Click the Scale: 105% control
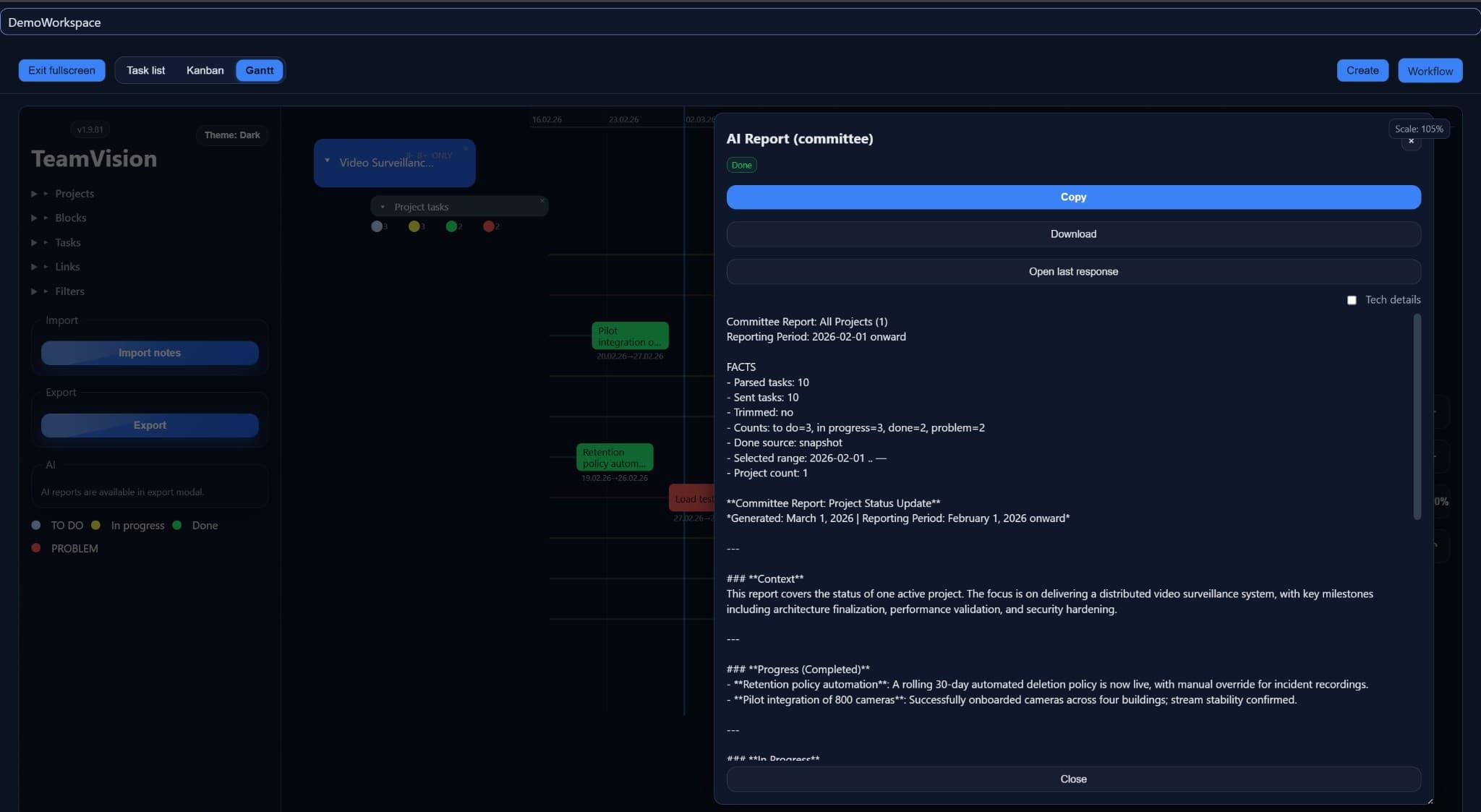 1419,129
